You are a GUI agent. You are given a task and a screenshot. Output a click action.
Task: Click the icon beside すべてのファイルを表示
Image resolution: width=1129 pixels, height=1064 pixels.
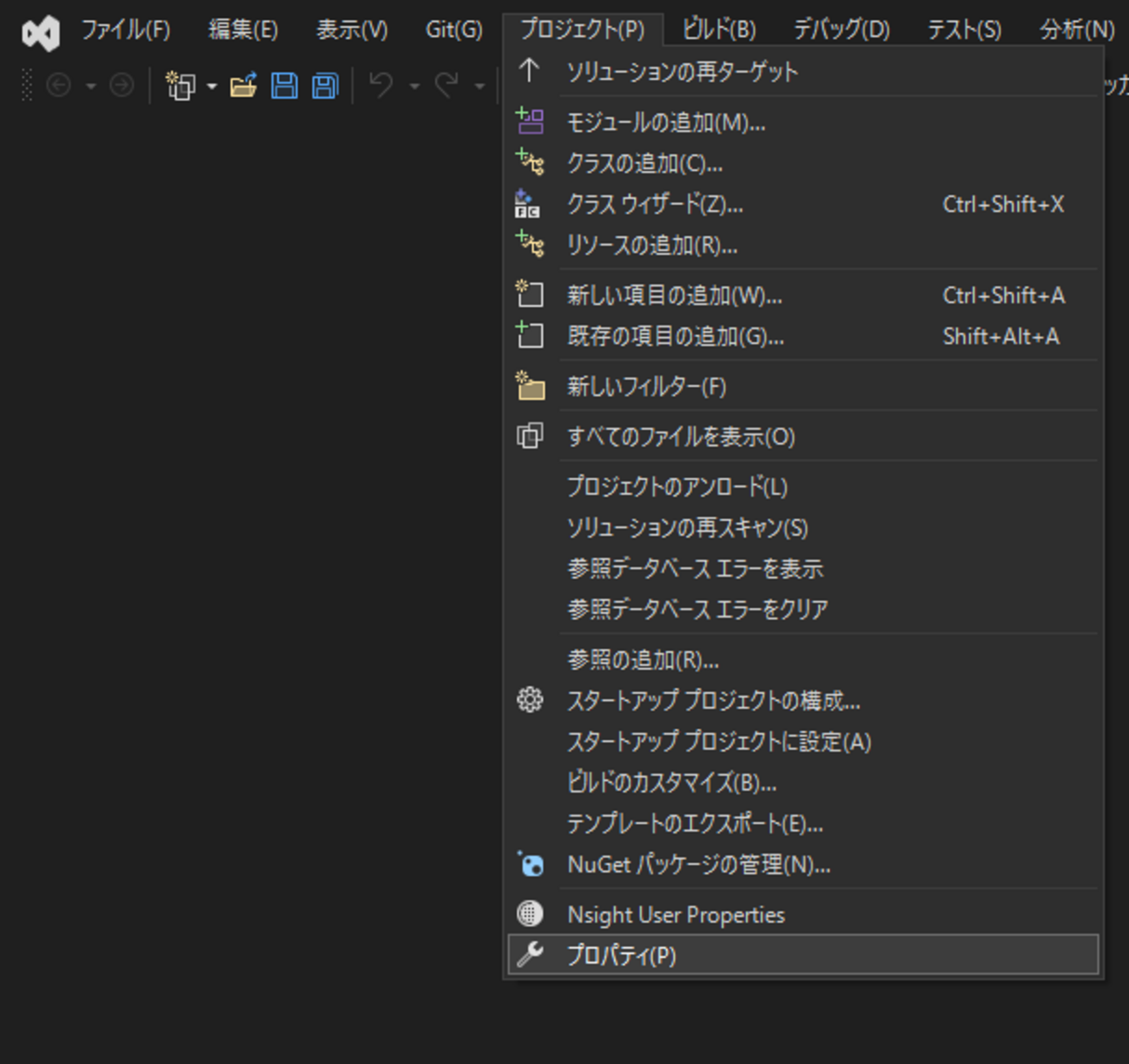click(x=530, y=435)
